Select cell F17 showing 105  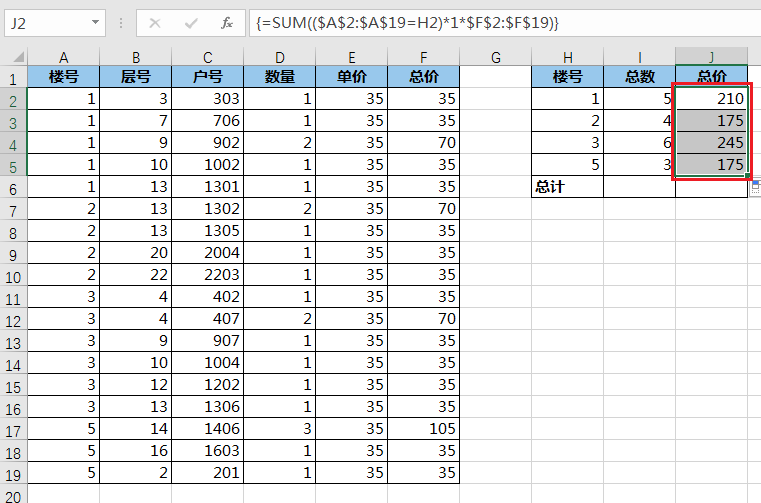coord(423,429)
